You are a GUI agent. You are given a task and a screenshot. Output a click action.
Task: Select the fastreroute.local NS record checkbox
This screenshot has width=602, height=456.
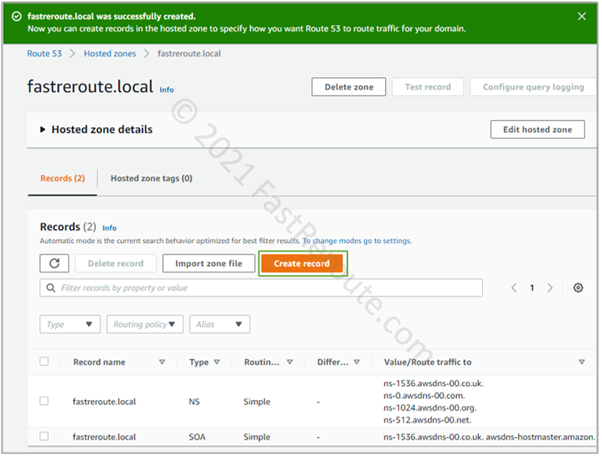click(x=44, y=401)
